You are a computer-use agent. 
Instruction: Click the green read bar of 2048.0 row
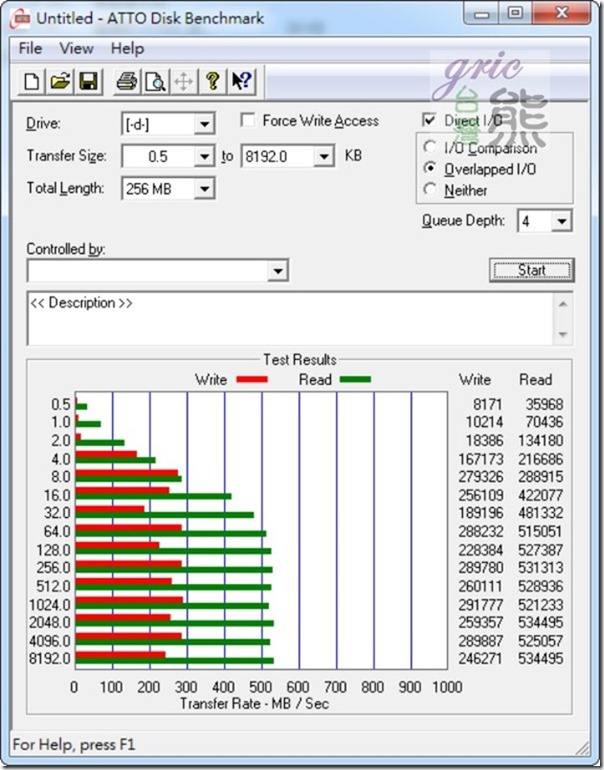coord(174,624)
